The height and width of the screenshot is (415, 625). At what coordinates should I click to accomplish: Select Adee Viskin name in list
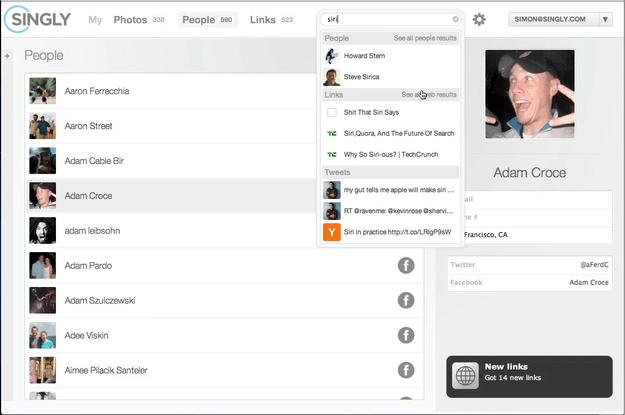coord(86,335)
